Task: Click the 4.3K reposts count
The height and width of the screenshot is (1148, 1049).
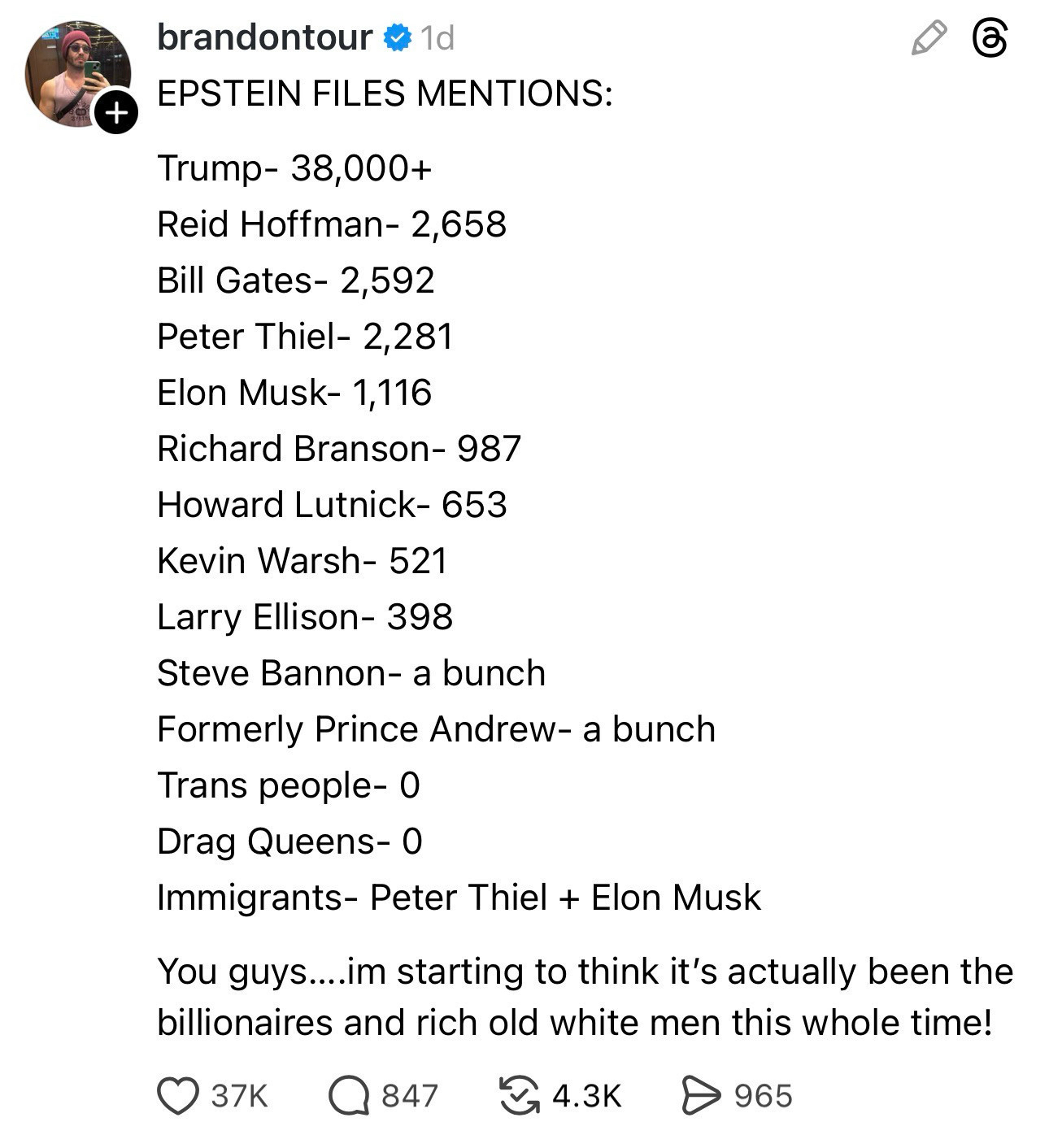Action: [586, 1096]
